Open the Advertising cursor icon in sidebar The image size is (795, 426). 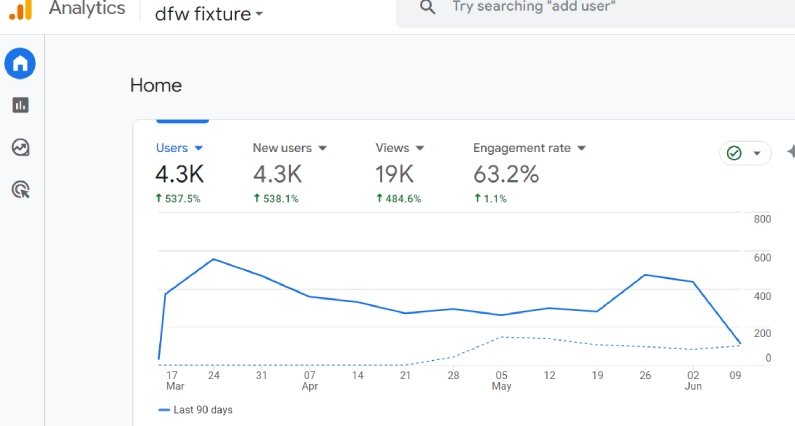point(20,190)
